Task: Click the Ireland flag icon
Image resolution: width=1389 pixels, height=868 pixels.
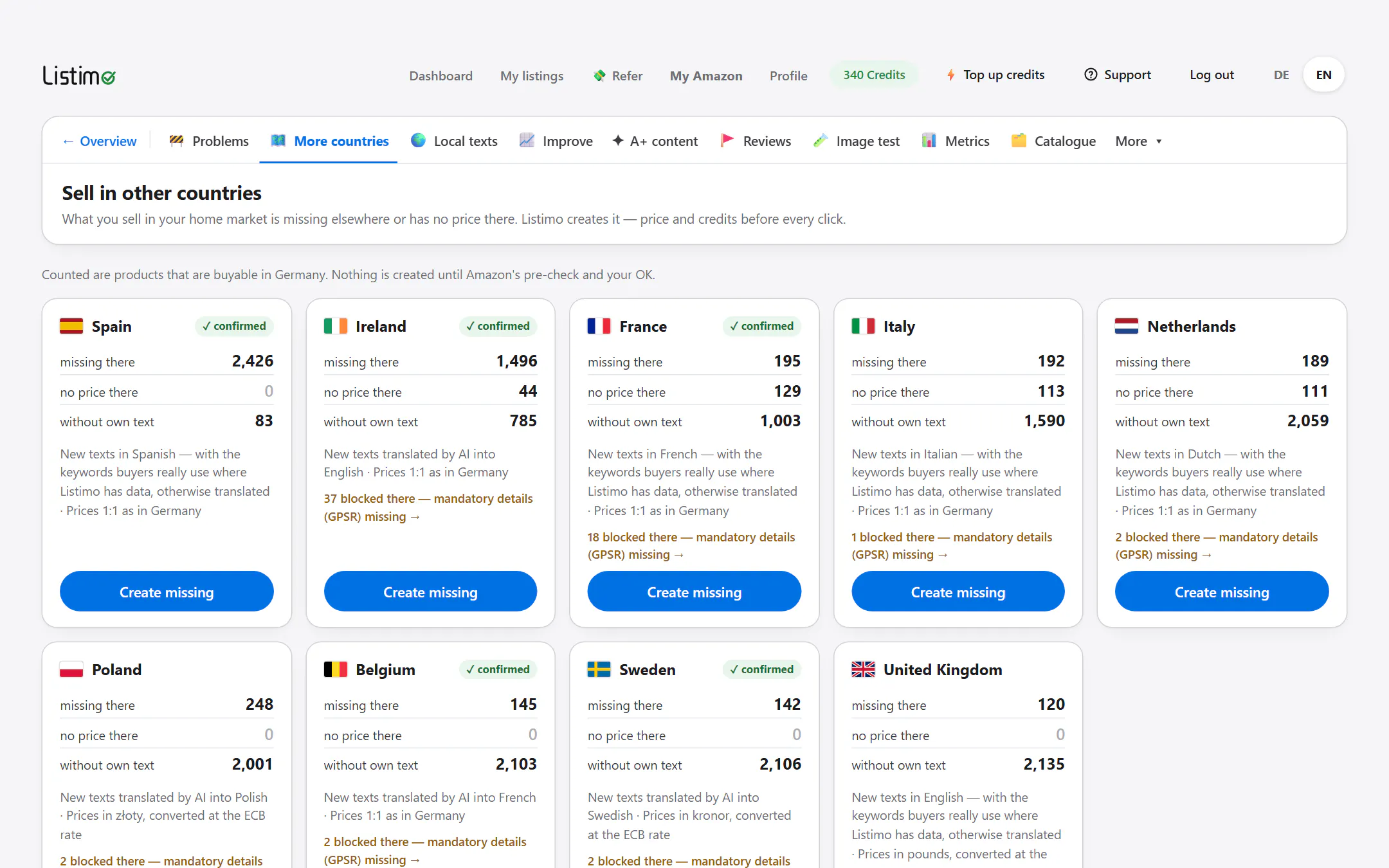Action: (x=336, y=326)
